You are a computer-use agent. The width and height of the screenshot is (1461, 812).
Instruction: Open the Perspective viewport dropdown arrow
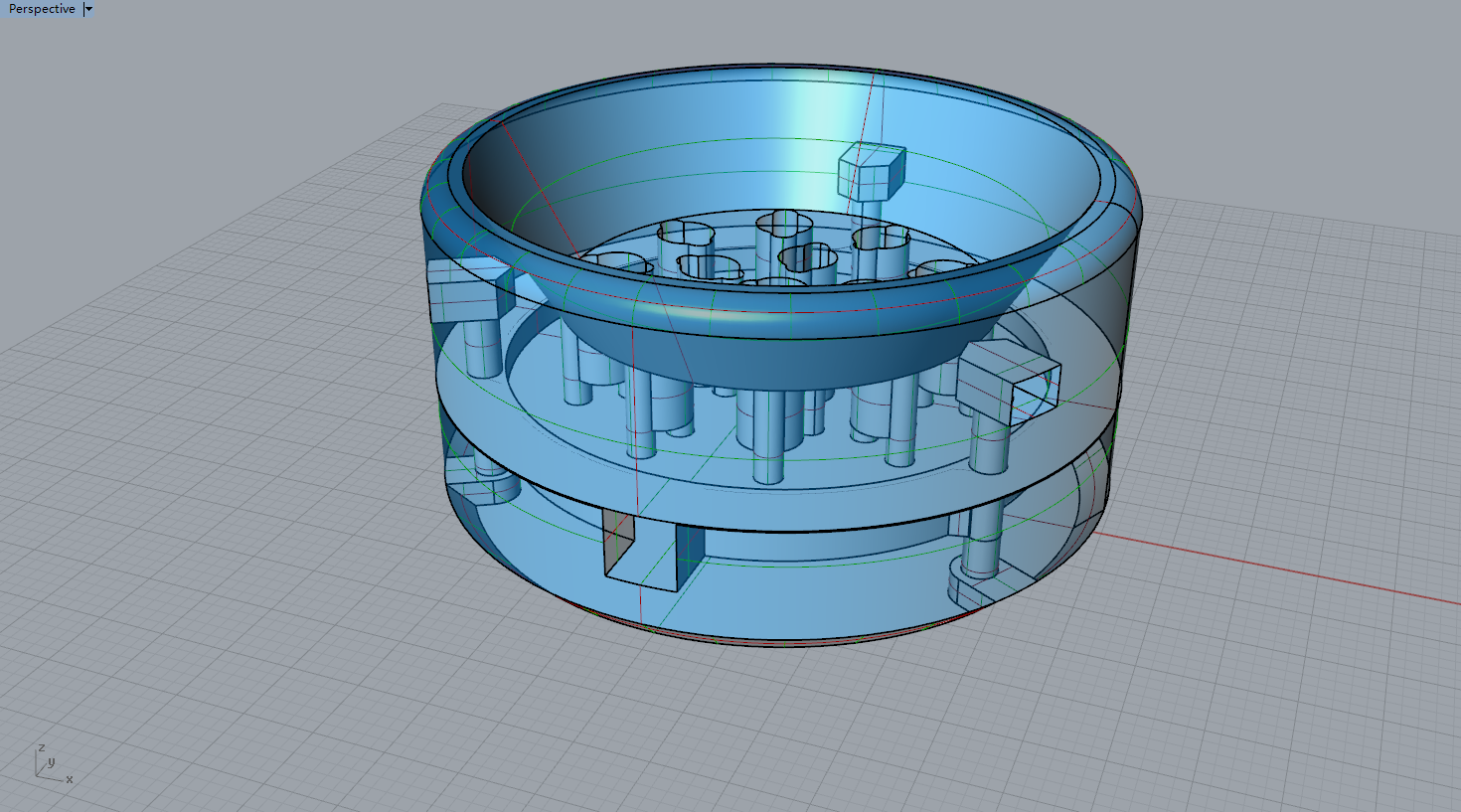click(x=88, y=9)
